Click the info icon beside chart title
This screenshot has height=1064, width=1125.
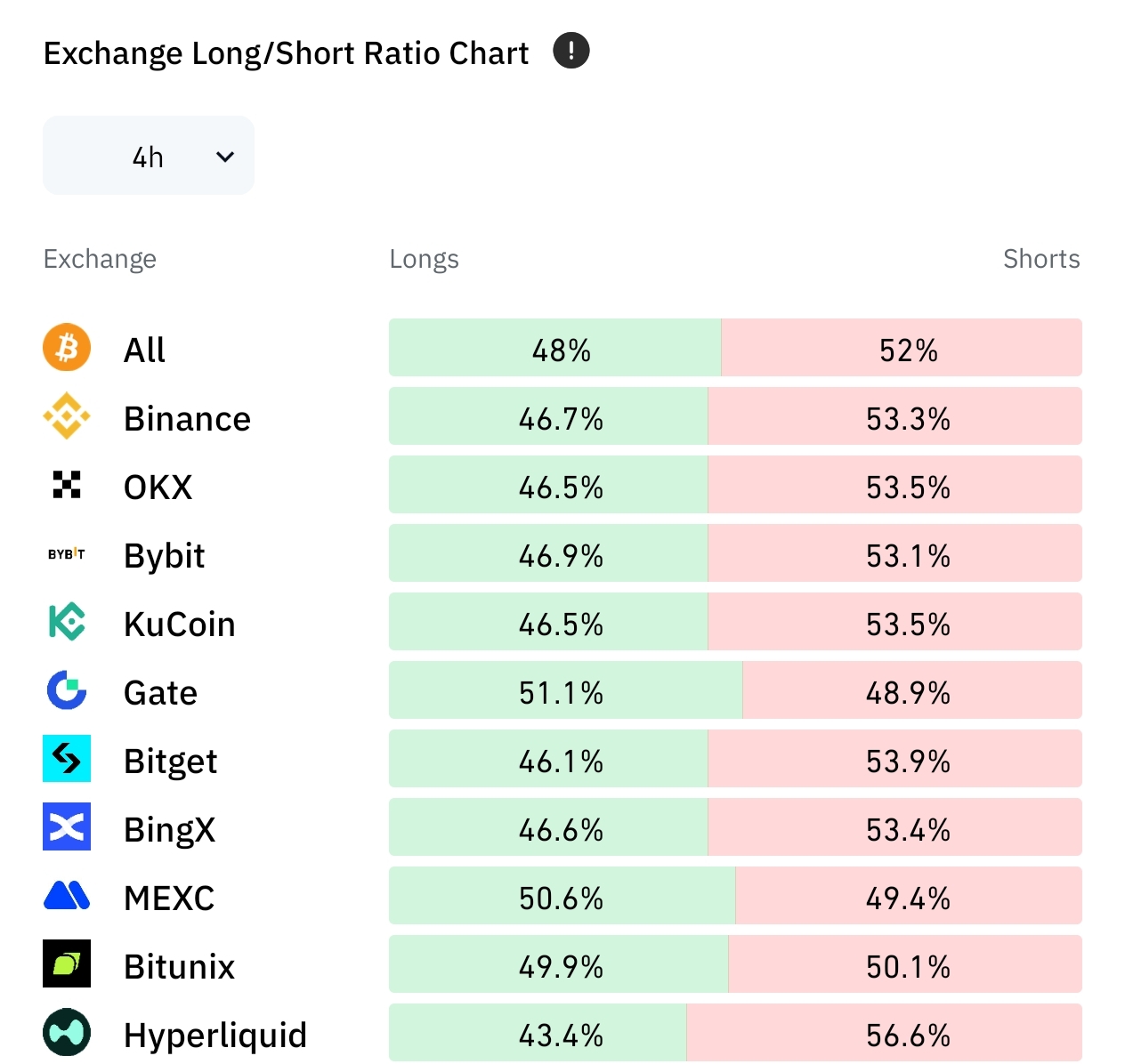coord(571,51)
